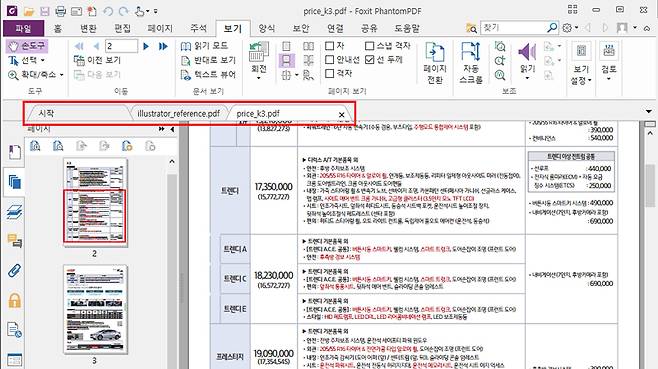Viewport: 658px width, 369px height.
Task: Open 확대/축소 zoom dropdown
Action: [62, 75]
